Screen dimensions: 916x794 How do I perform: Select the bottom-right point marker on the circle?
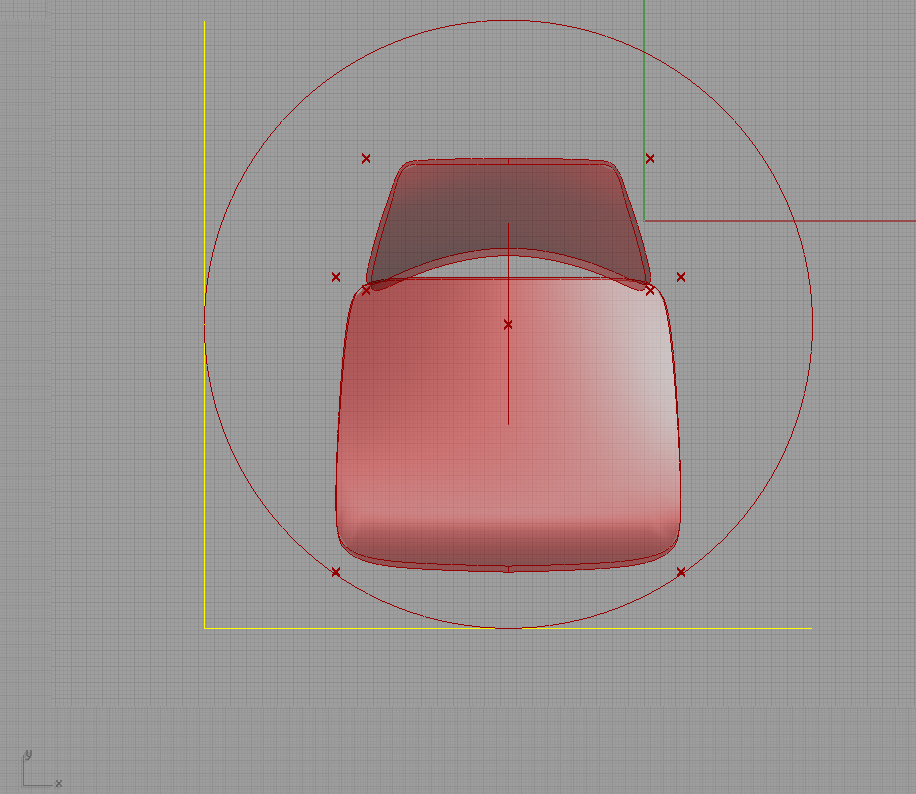(x=681, y=572)
